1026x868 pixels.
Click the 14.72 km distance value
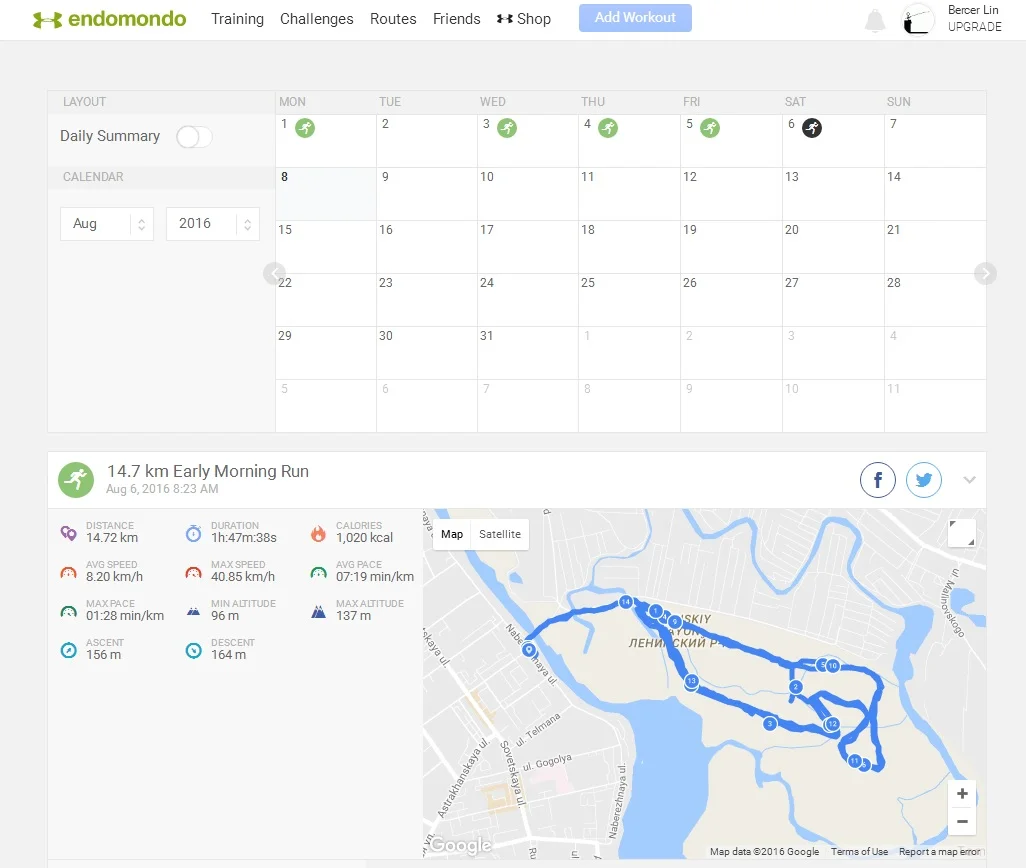pos(112,538)
